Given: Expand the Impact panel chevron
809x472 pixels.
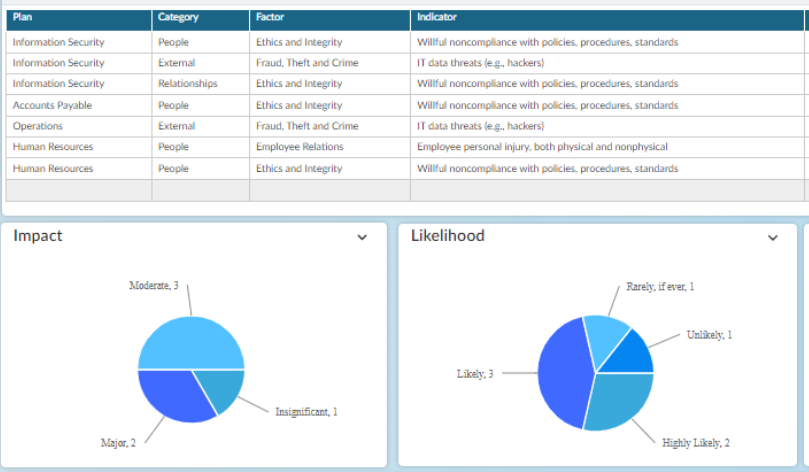Looking at the screenshot, I should point(362,237).
